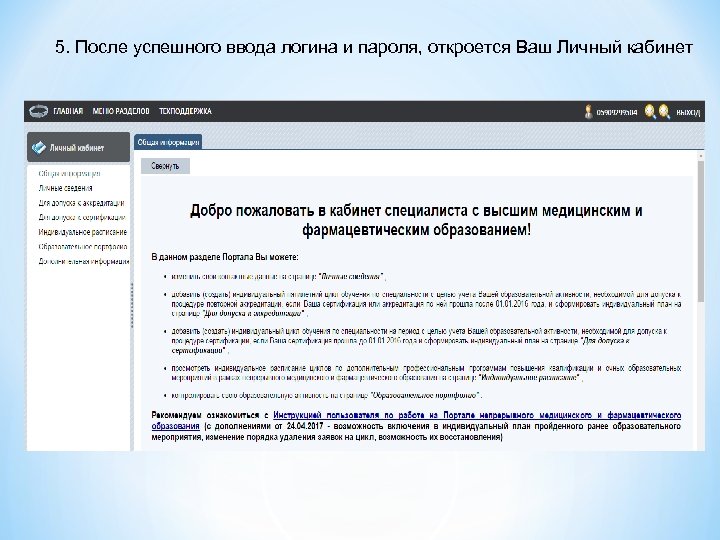Image resolution: width=720 pixels, height=540 pixels.
Task: Click the sidebar splitter handle
Action: 132,305
